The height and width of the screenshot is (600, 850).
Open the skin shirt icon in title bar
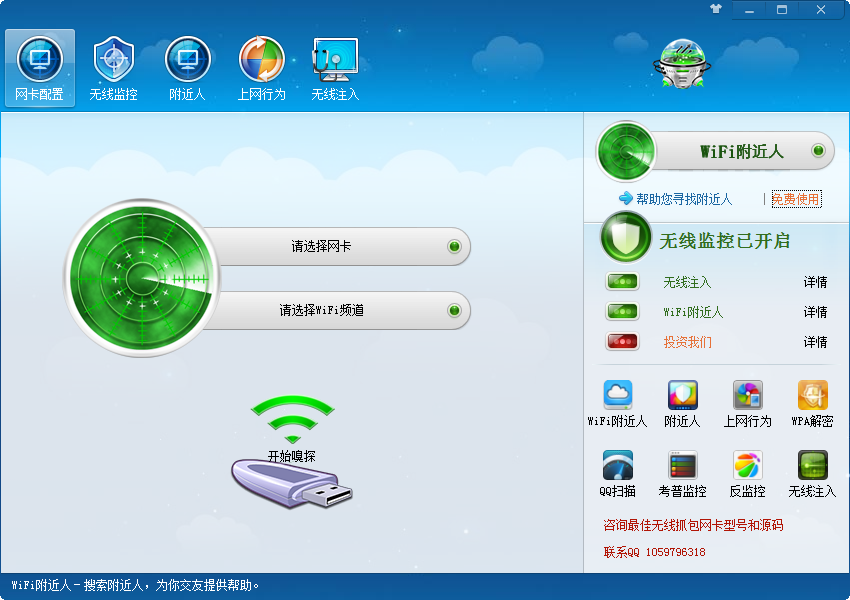(x=716, y=9)
